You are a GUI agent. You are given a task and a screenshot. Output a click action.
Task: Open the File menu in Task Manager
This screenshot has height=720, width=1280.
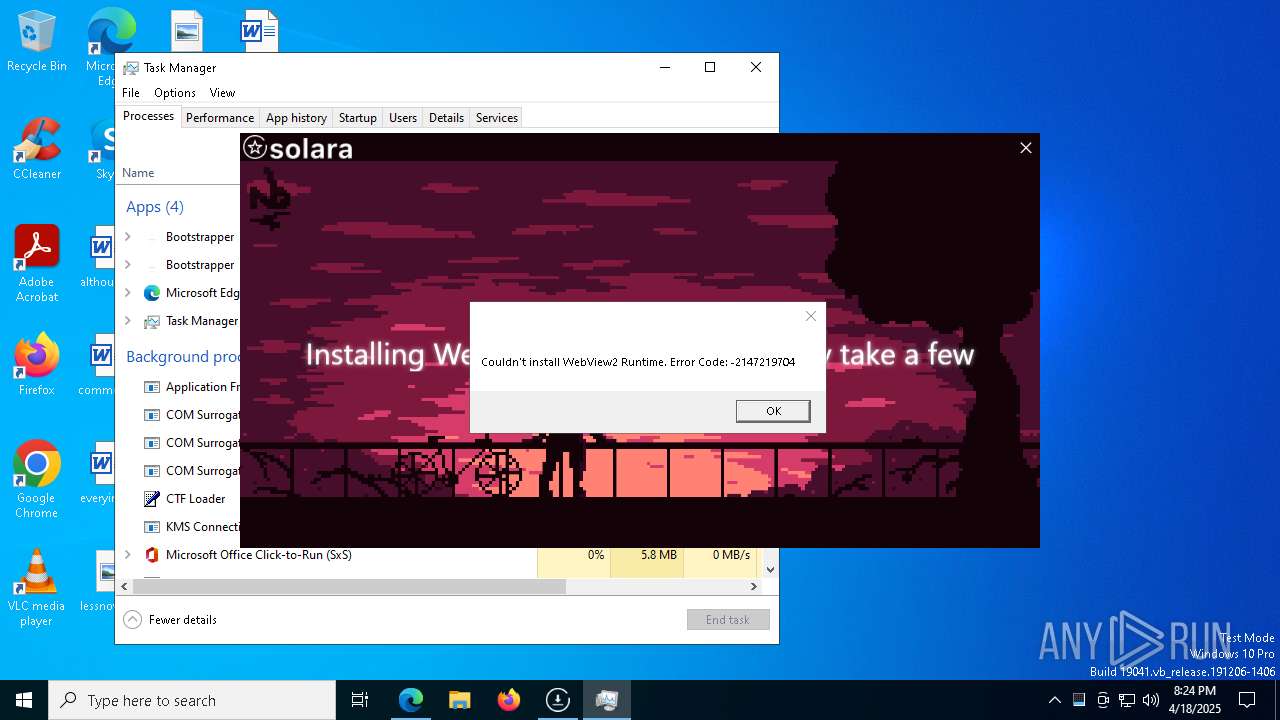pyautogui.click(x=131, y=93)
